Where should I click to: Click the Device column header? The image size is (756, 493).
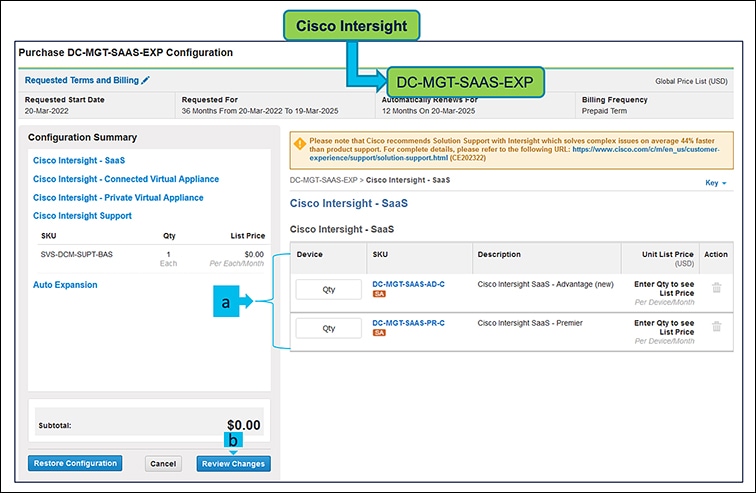pyautogui.click(x=310, y=254)
